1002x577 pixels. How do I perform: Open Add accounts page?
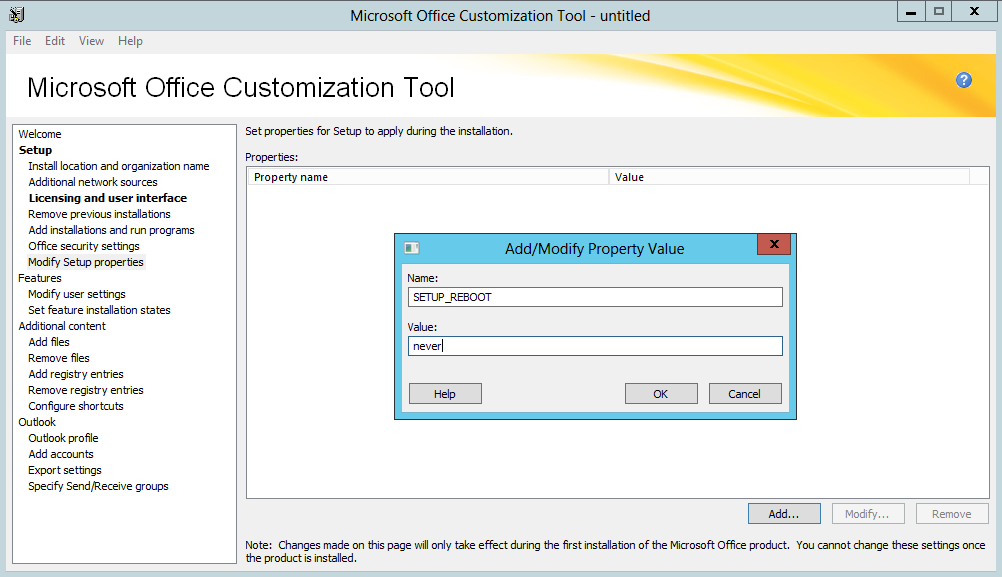coord(61,454)
